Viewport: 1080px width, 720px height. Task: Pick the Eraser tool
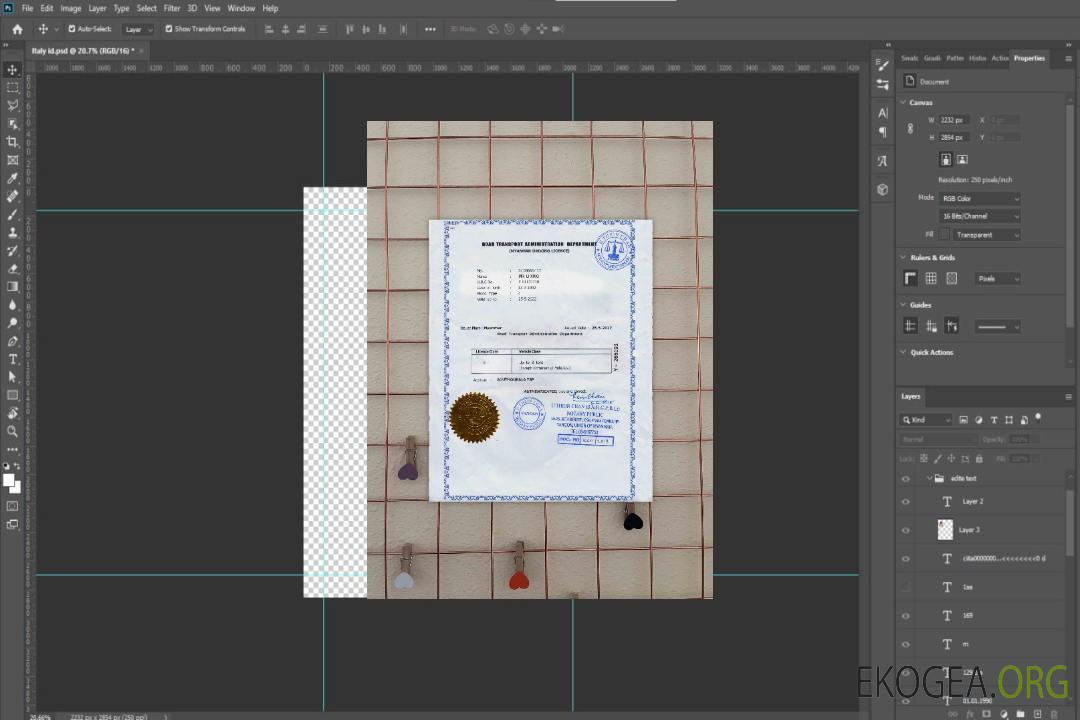[13, 269]
